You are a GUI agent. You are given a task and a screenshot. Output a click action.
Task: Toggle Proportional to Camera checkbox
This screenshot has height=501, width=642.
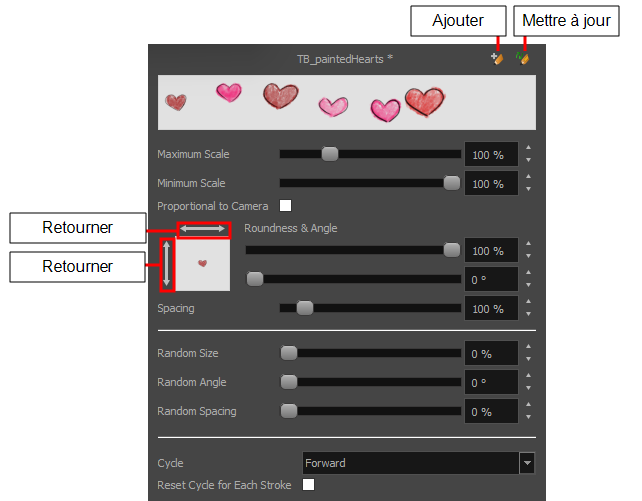(x=285, y=205)
